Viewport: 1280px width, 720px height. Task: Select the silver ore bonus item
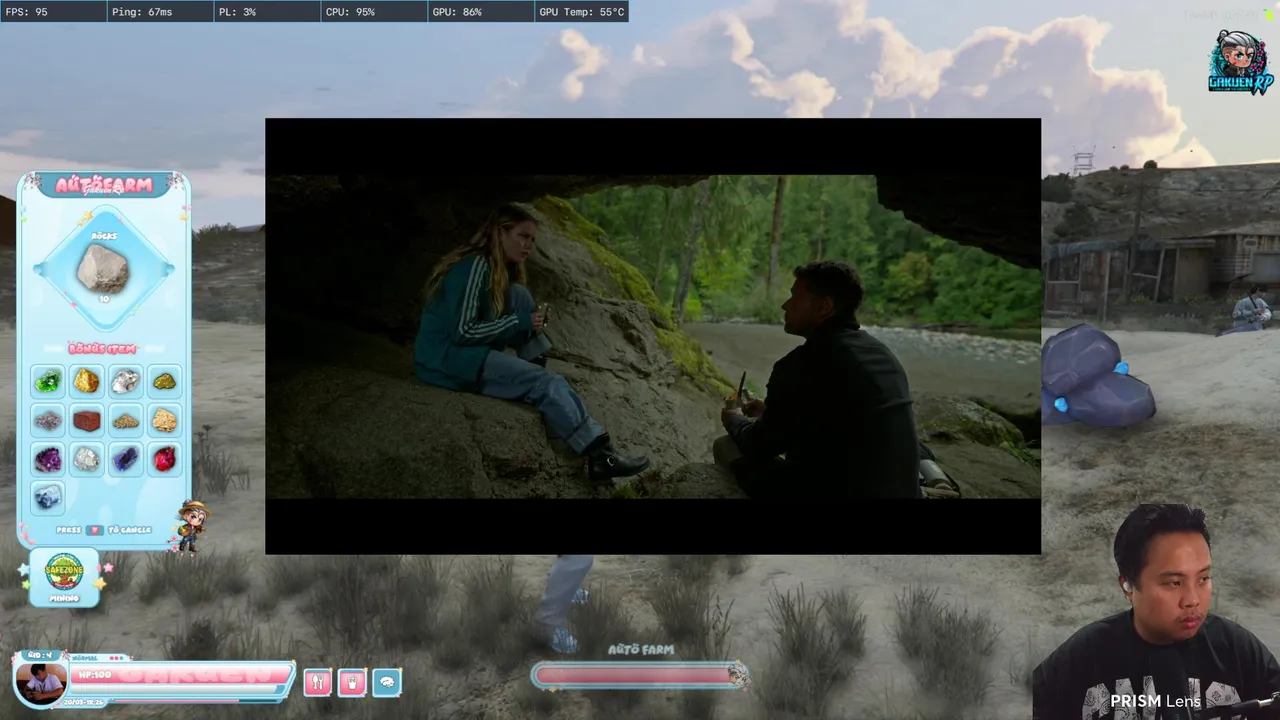pos(126,381)
